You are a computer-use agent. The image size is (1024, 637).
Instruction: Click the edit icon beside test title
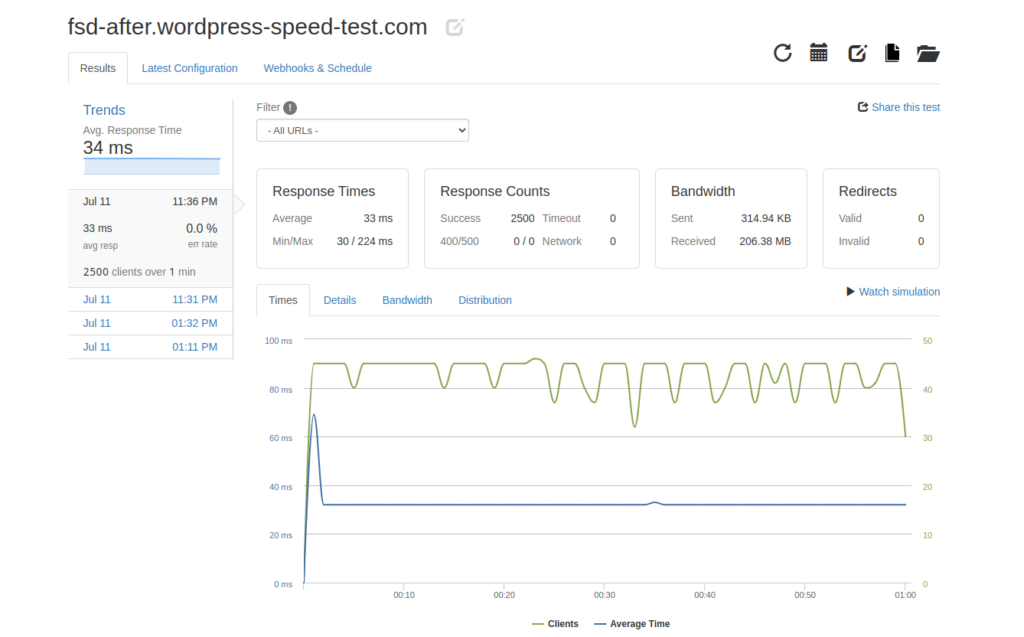[x=455, y=28]
